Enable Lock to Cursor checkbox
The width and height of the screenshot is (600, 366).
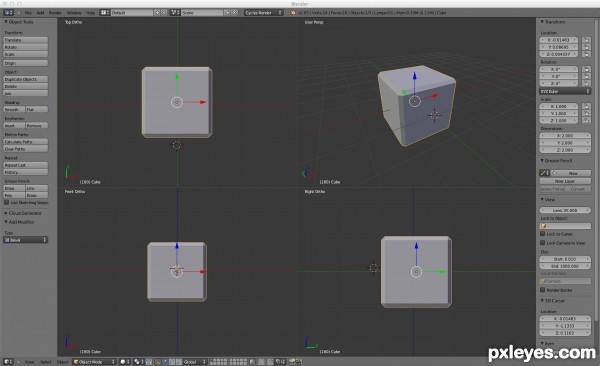click(x=543, y=234)
